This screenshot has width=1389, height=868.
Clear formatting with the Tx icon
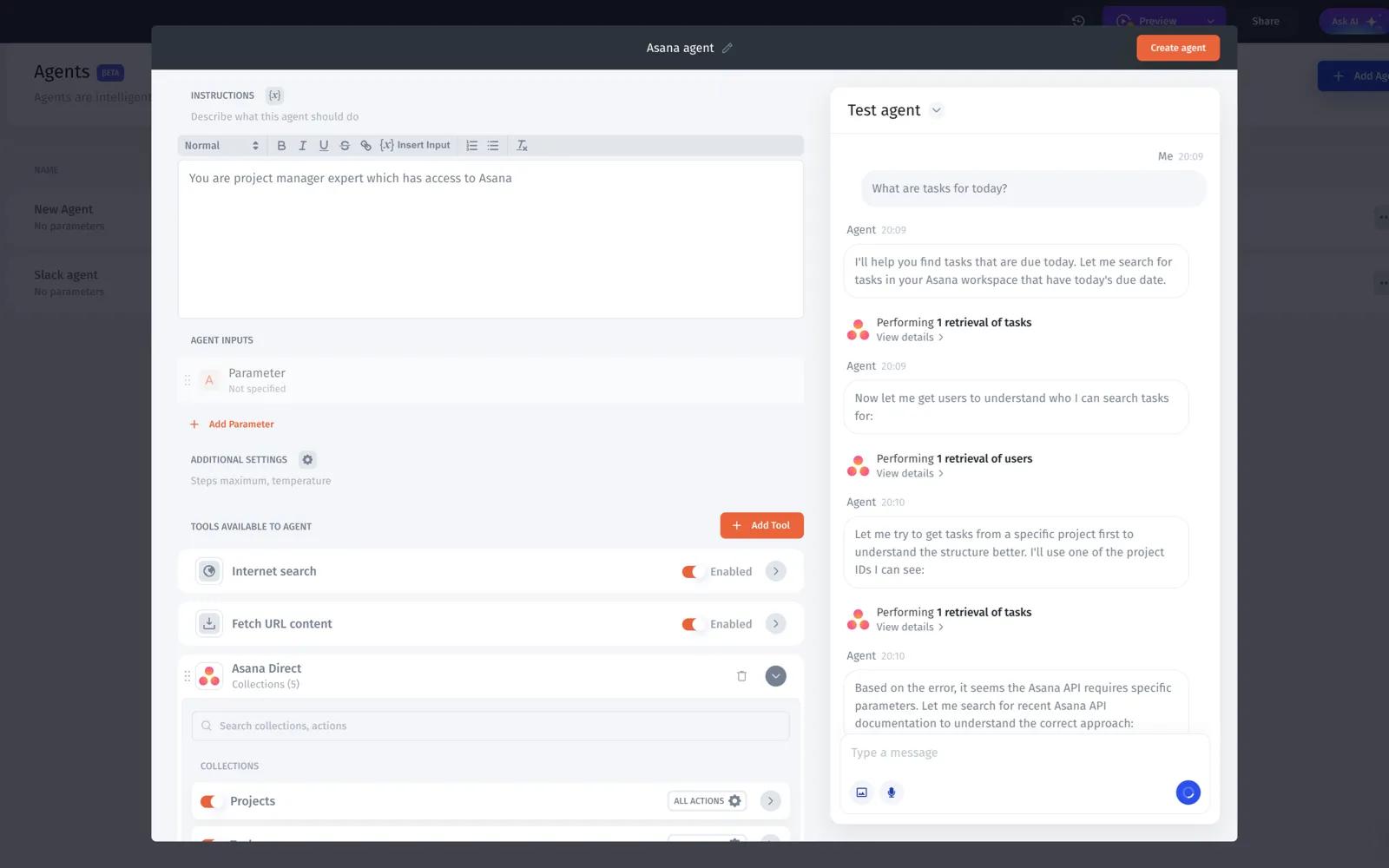click(522, 146)
